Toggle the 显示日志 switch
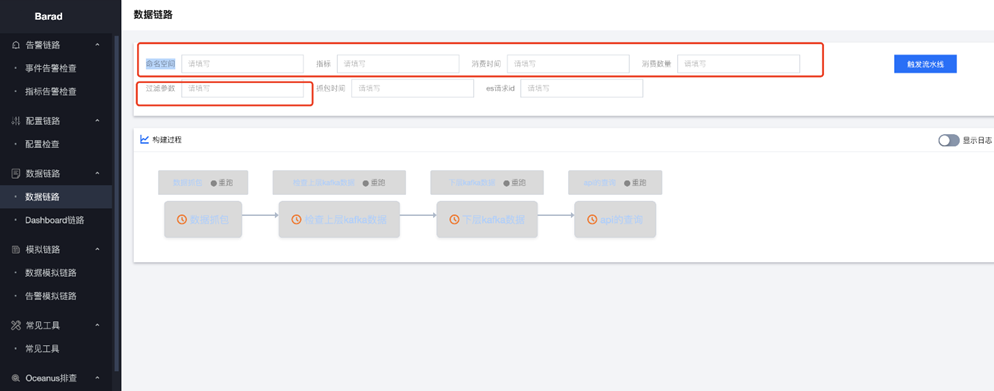 pos(948,141)
